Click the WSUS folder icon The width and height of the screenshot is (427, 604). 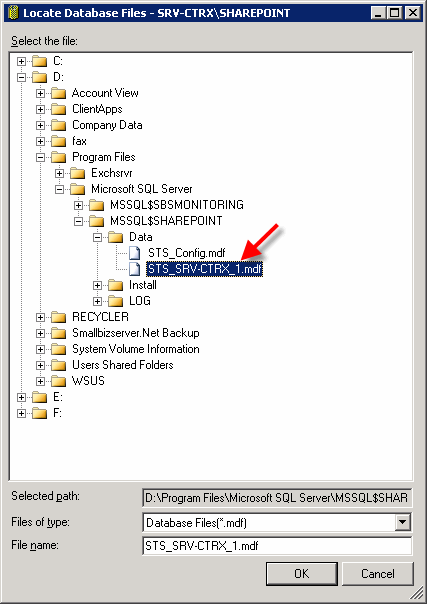(59, 381)
